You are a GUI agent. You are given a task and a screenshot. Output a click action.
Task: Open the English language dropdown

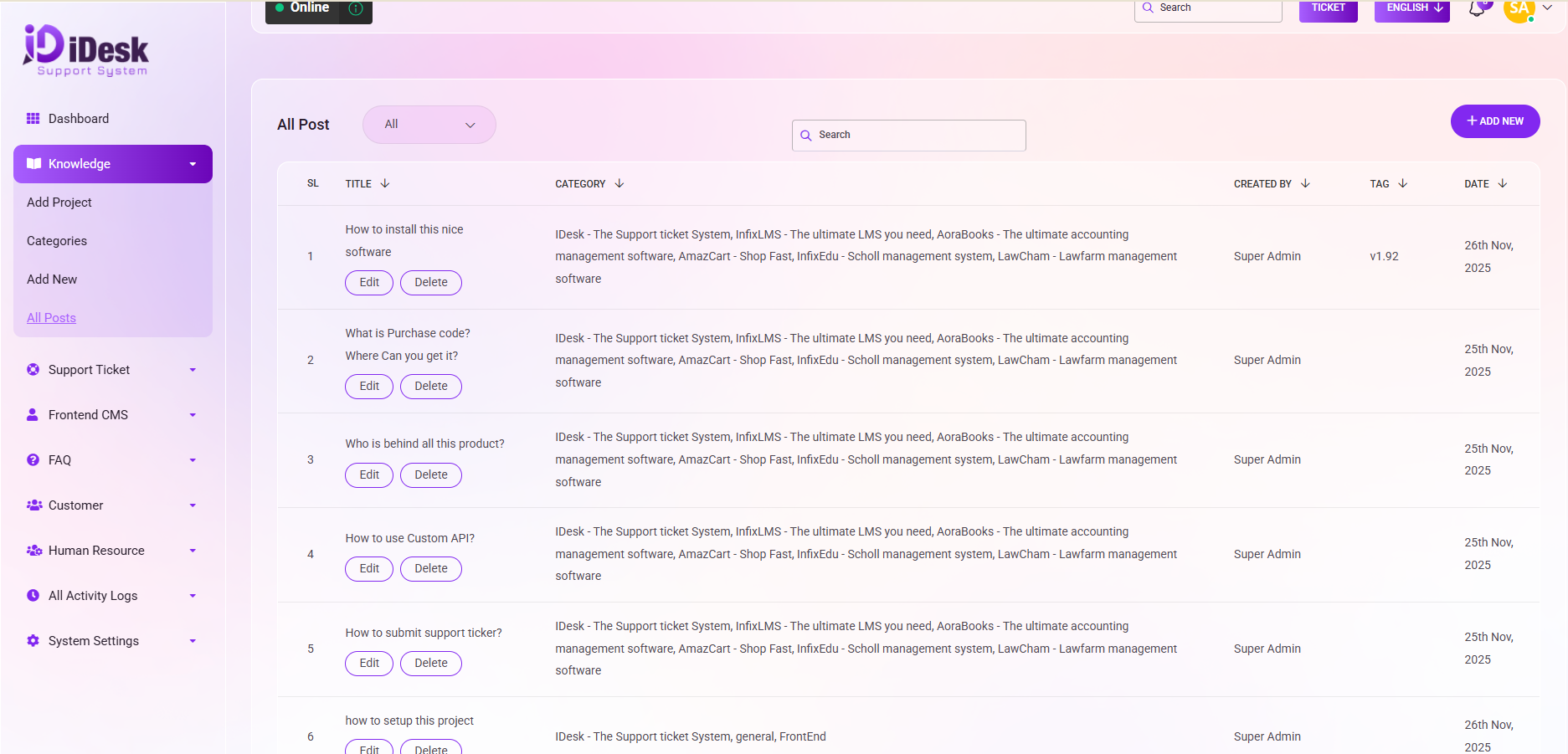1411,9
